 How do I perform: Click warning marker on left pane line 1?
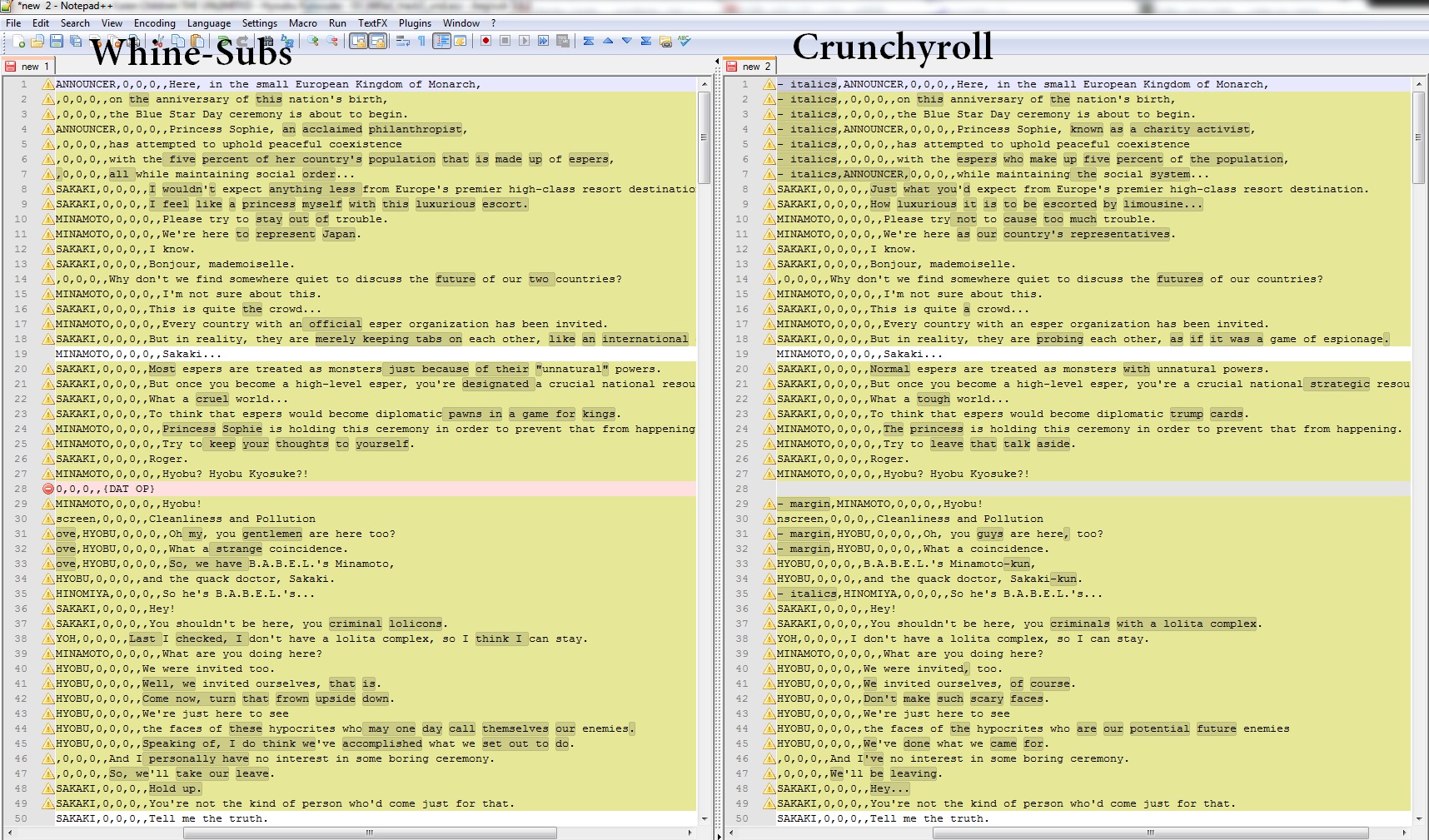(48, 84)
